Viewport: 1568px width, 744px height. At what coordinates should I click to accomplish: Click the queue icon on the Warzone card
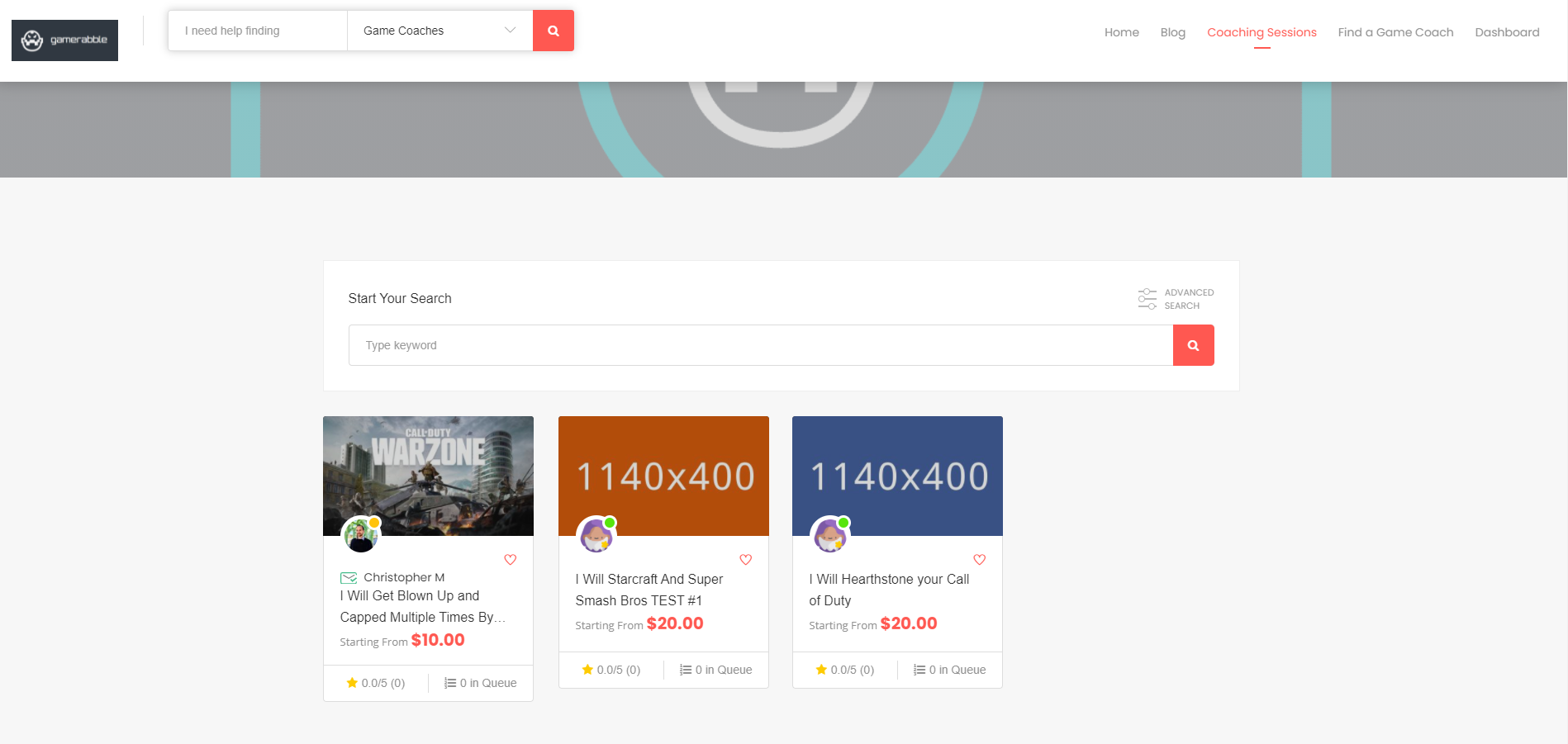(x=450, y=683)
